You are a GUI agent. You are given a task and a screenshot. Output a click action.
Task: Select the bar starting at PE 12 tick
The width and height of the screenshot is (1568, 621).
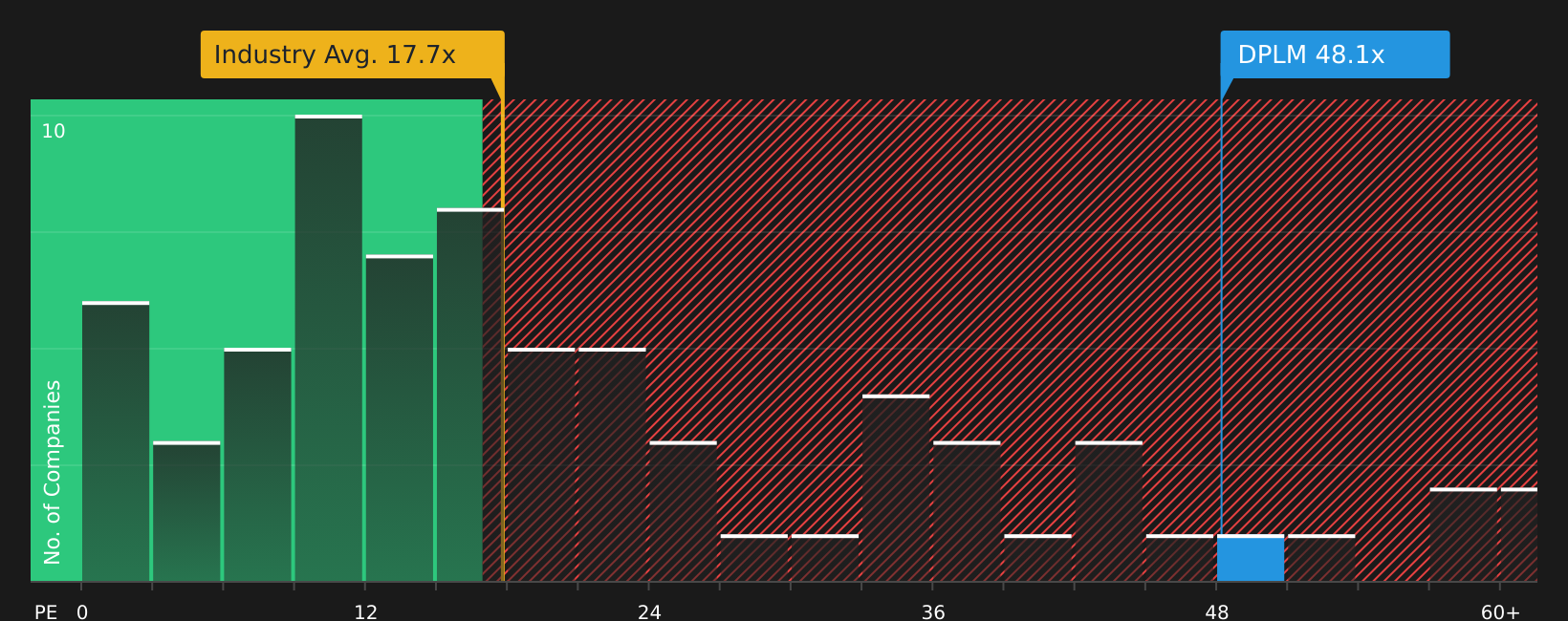[x=400, y=418]
